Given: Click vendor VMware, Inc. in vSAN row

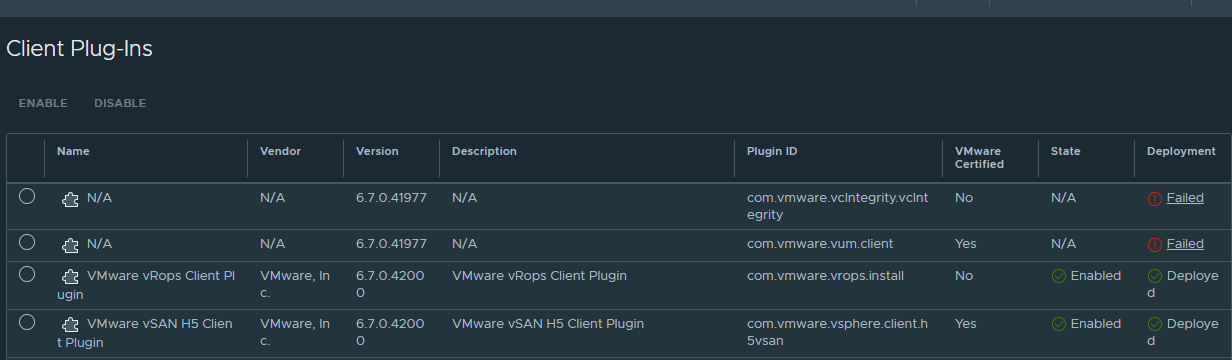Looking at the screenshot, I should coord(294,332).
